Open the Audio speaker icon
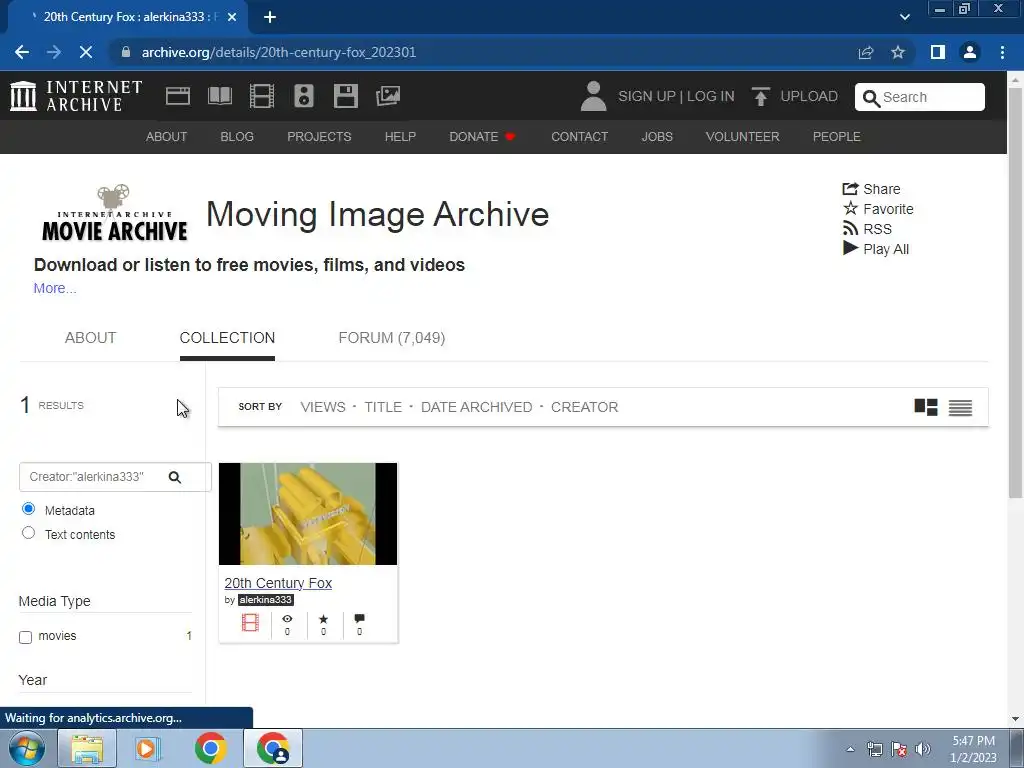 click(x=304, y=96)
